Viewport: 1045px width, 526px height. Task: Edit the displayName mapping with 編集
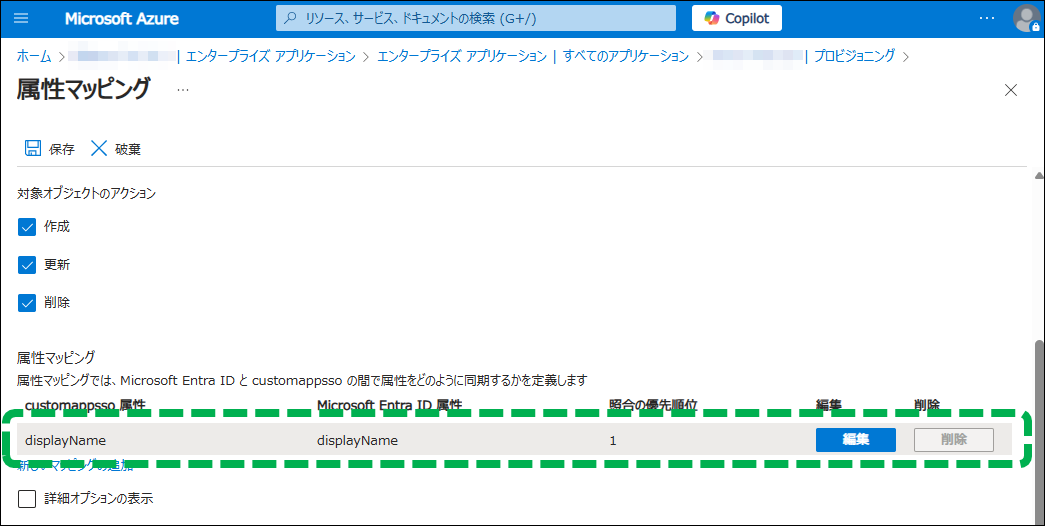point(856,440)
